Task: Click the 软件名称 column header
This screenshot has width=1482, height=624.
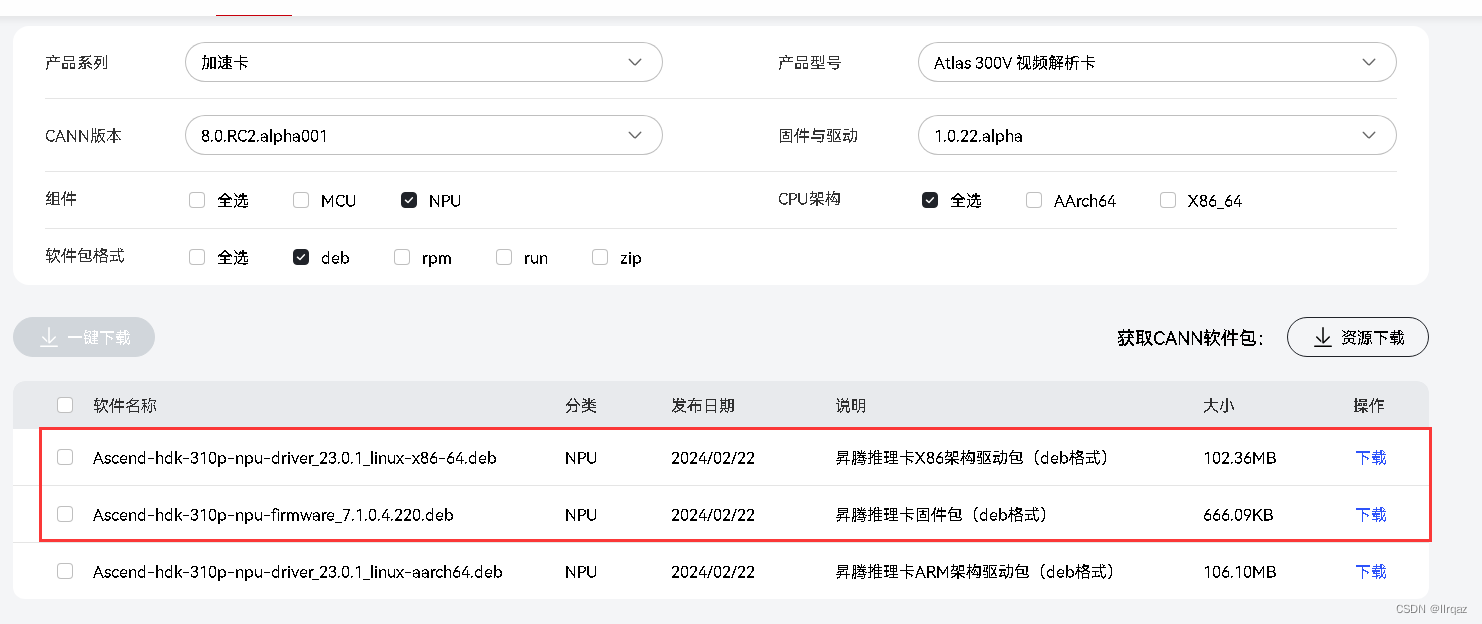Action: click(x=125, y=405)
